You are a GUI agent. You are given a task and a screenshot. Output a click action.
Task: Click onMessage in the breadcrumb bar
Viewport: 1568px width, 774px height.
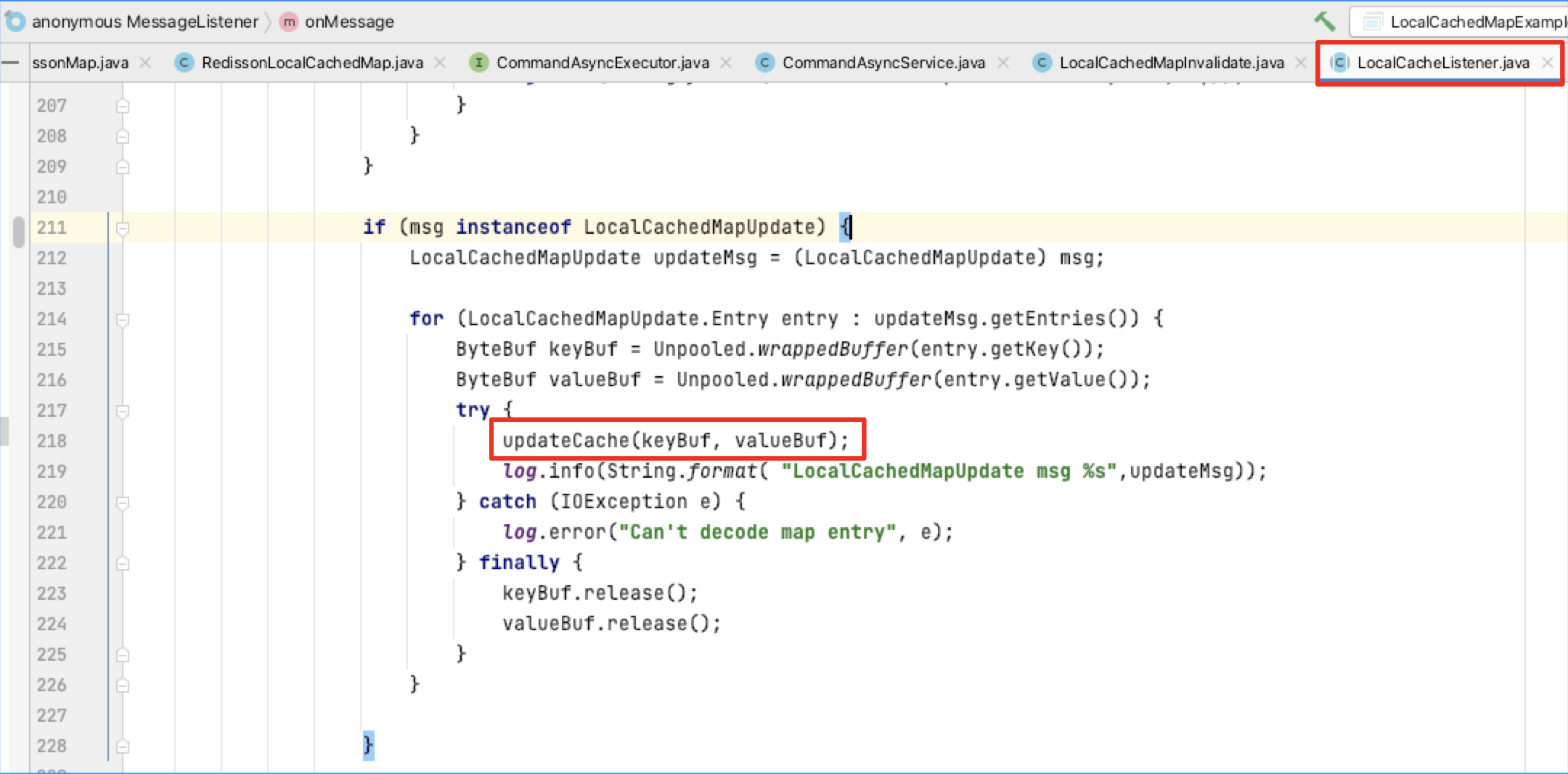click(351, 22)
